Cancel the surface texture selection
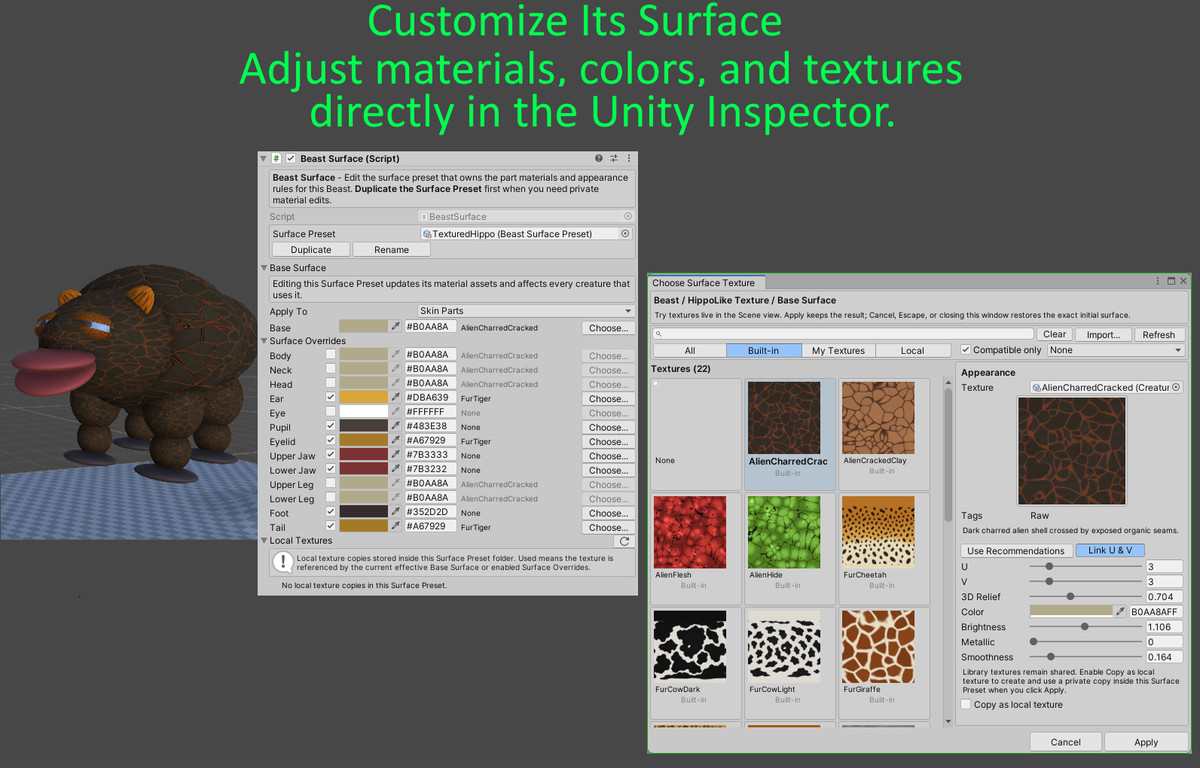The height and width of the screenshot is (768, 1200). (x=1066, y=742)
